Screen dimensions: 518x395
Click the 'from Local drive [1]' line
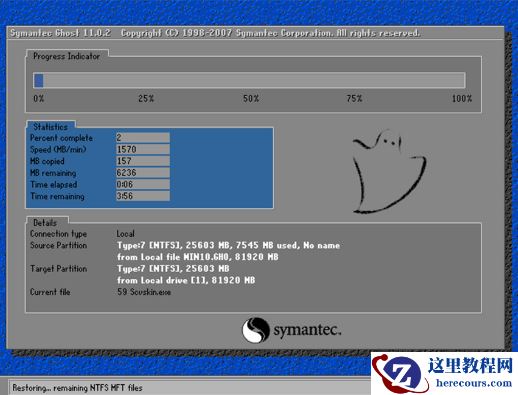pos(186,280)
